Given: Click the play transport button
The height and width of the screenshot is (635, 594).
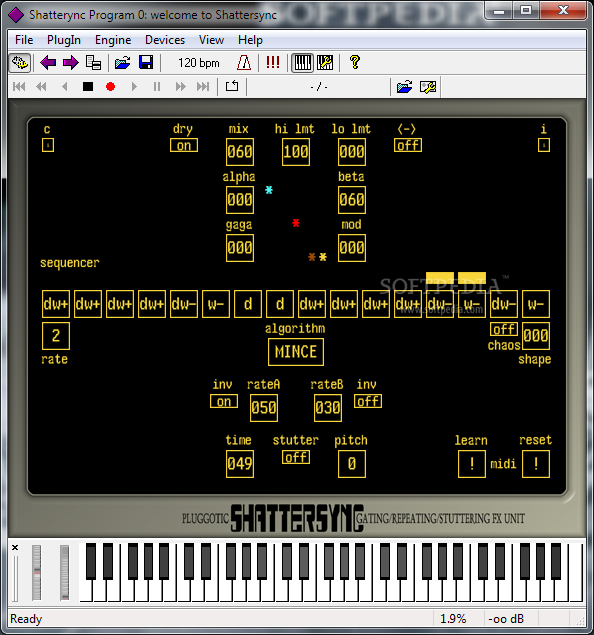Looking at the screenshot, I should [x=134, y=87].
